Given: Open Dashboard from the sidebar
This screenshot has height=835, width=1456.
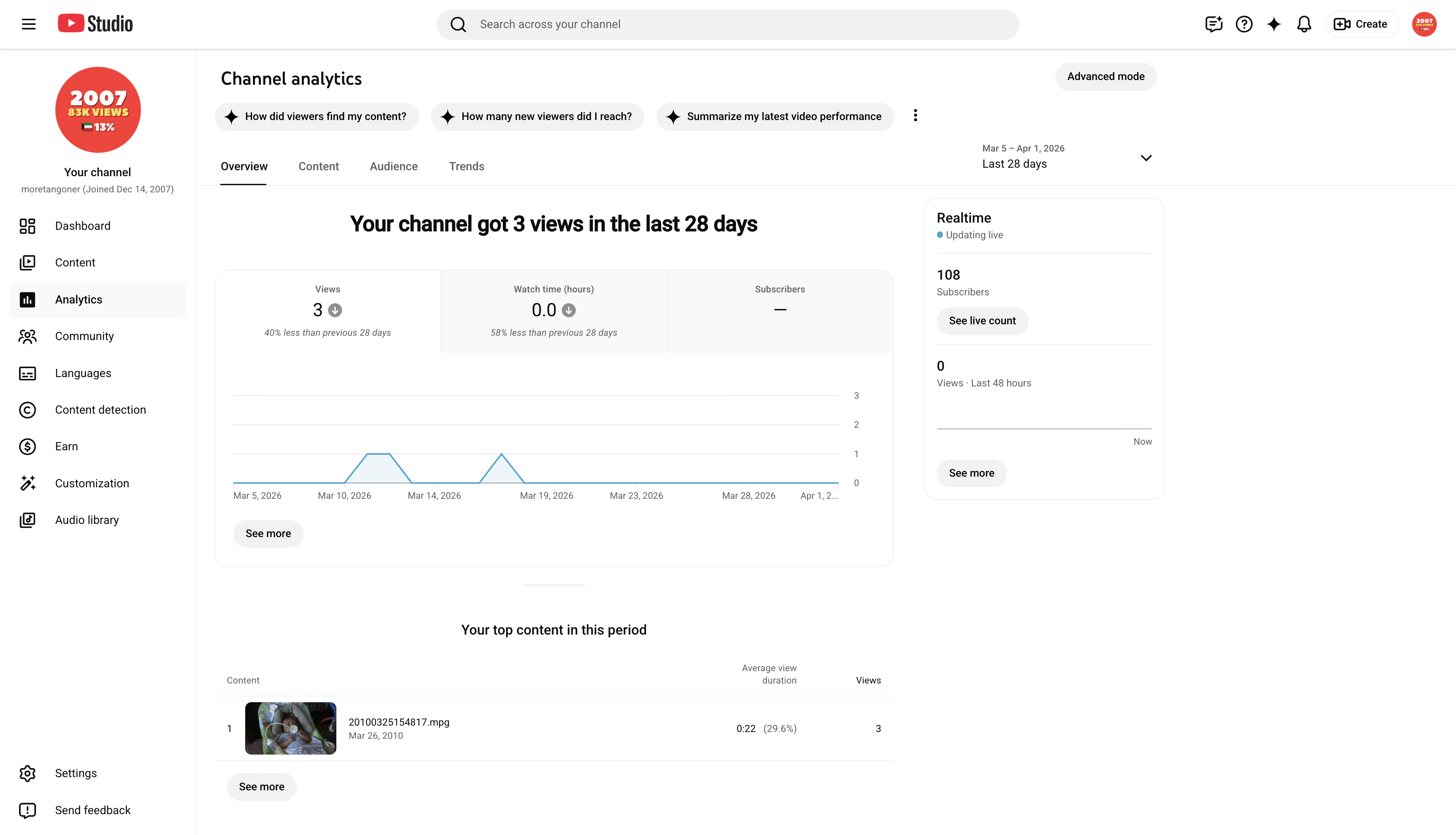Looking at the screenshot, I should 97,226.
